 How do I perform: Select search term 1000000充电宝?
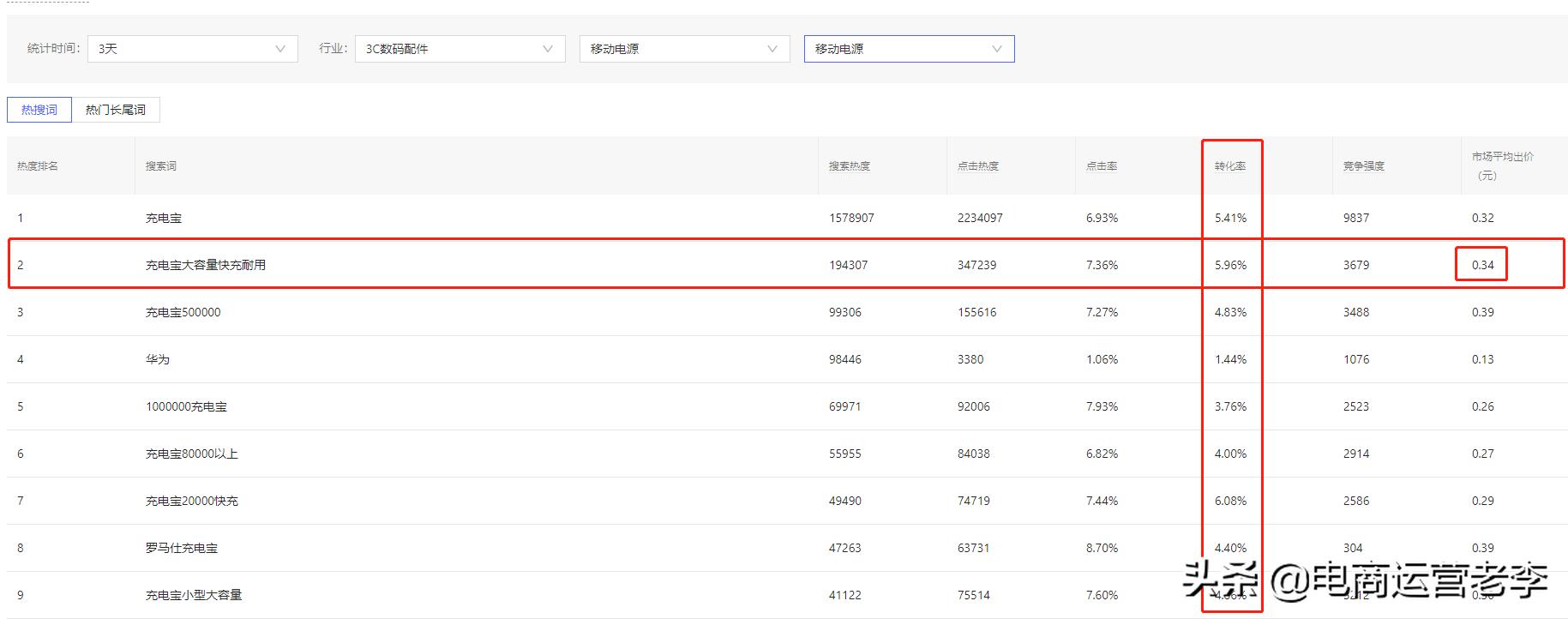click(x=186, y=406)
